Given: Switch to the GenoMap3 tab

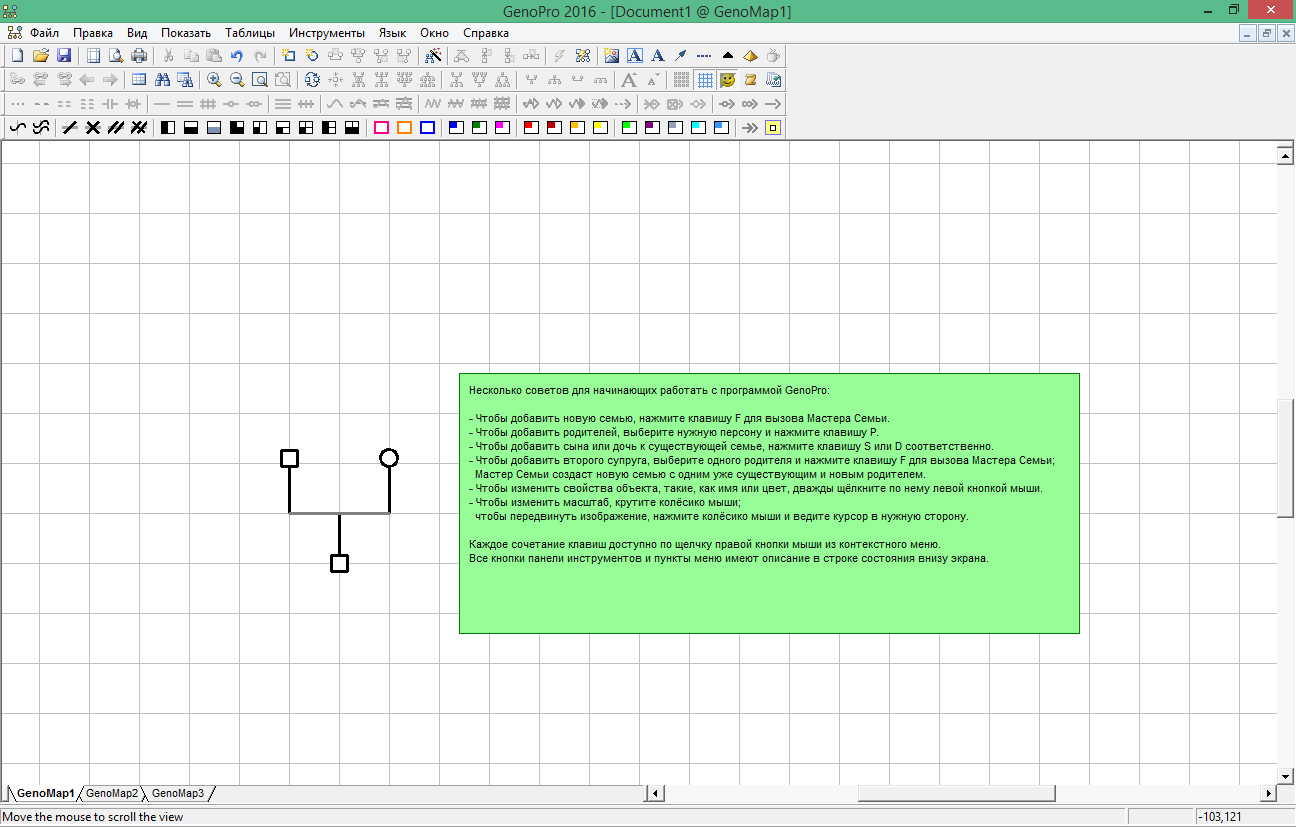Looking at the screenshot, I should pos(178,793).
